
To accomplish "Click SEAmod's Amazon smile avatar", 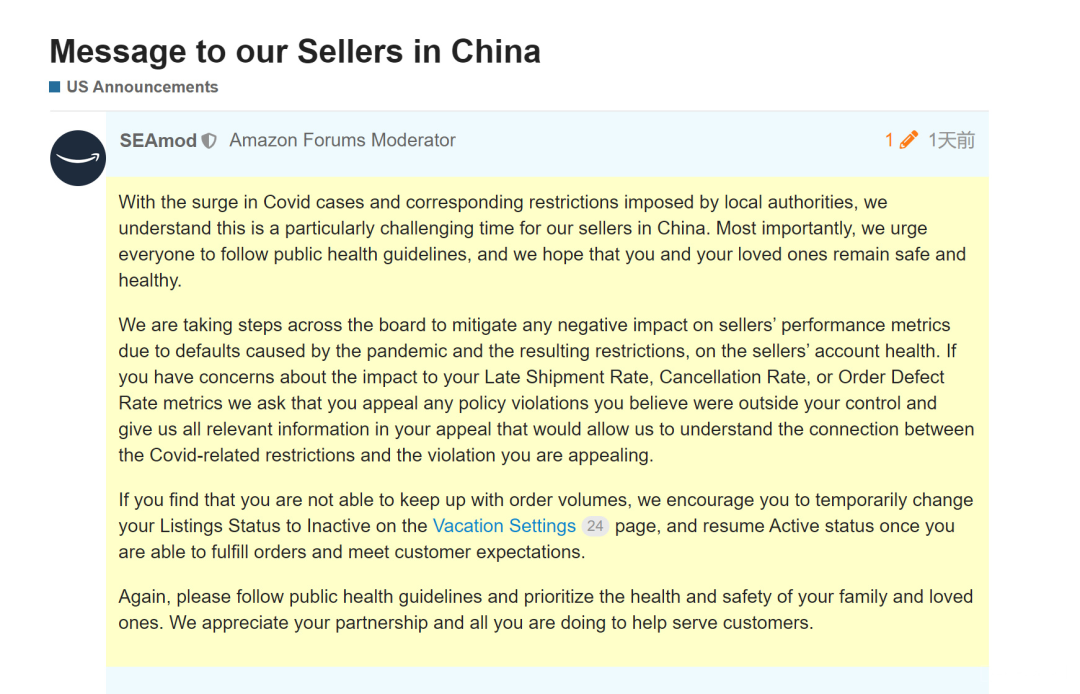I will (78, 158).
